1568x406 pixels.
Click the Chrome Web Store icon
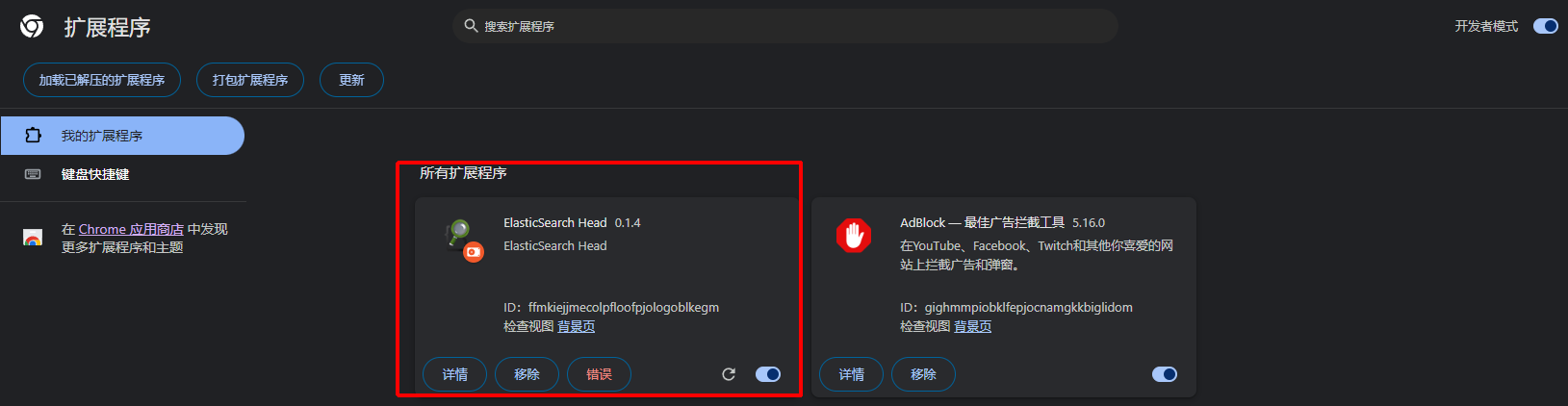click(33, 238)
